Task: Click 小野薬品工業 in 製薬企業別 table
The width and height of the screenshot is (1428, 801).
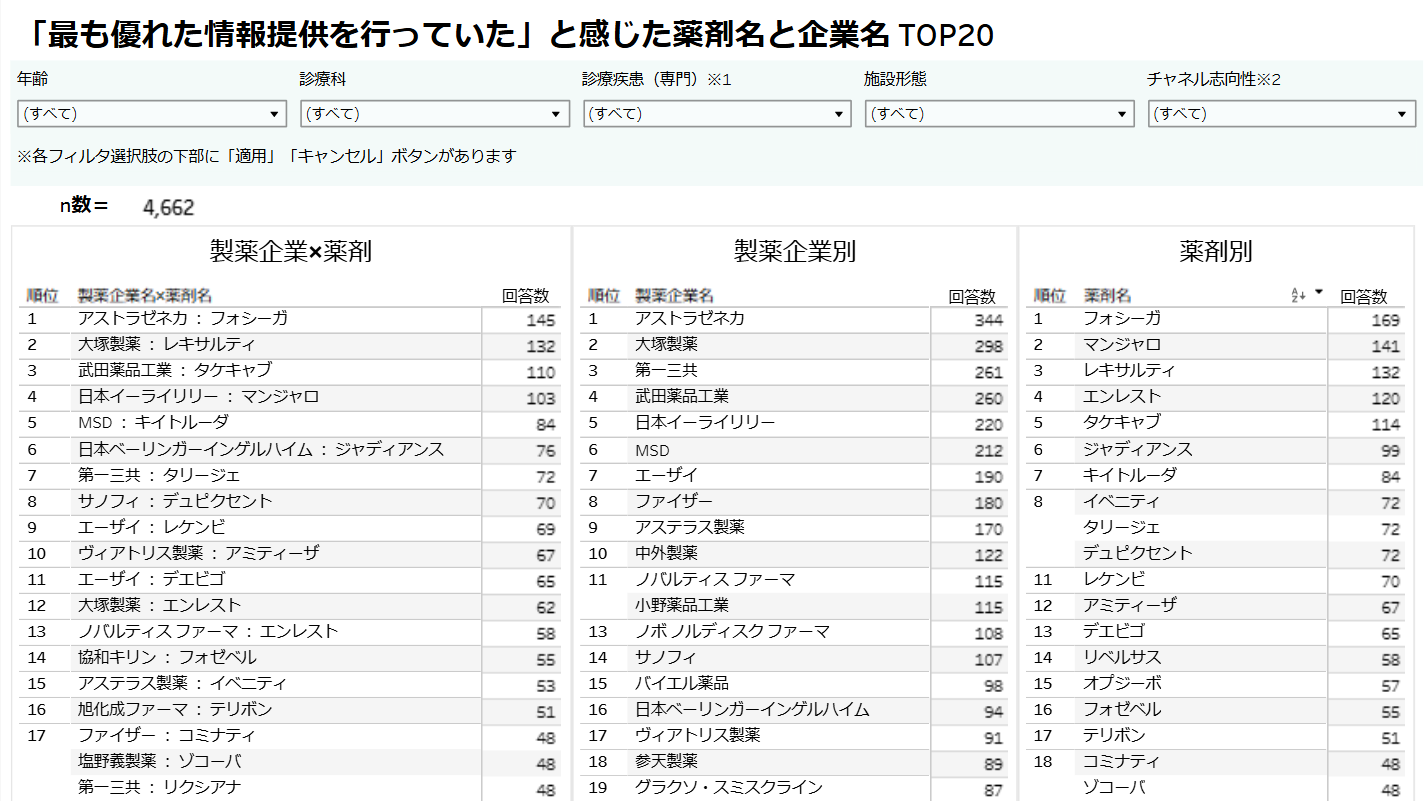Action: (682, 605)
